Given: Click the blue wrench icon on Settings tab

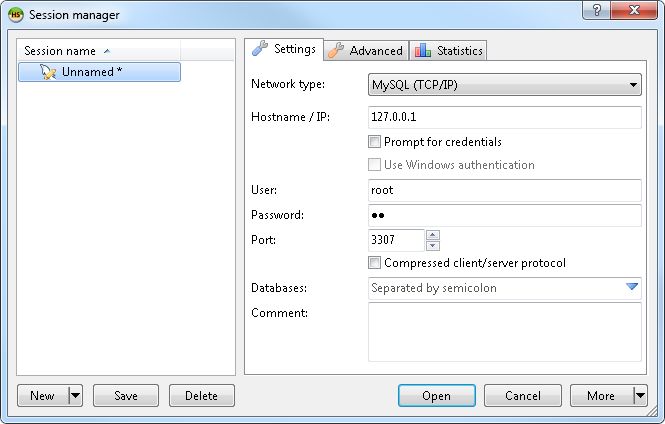Looking at the screenshot, I should [x=260, y=48].
